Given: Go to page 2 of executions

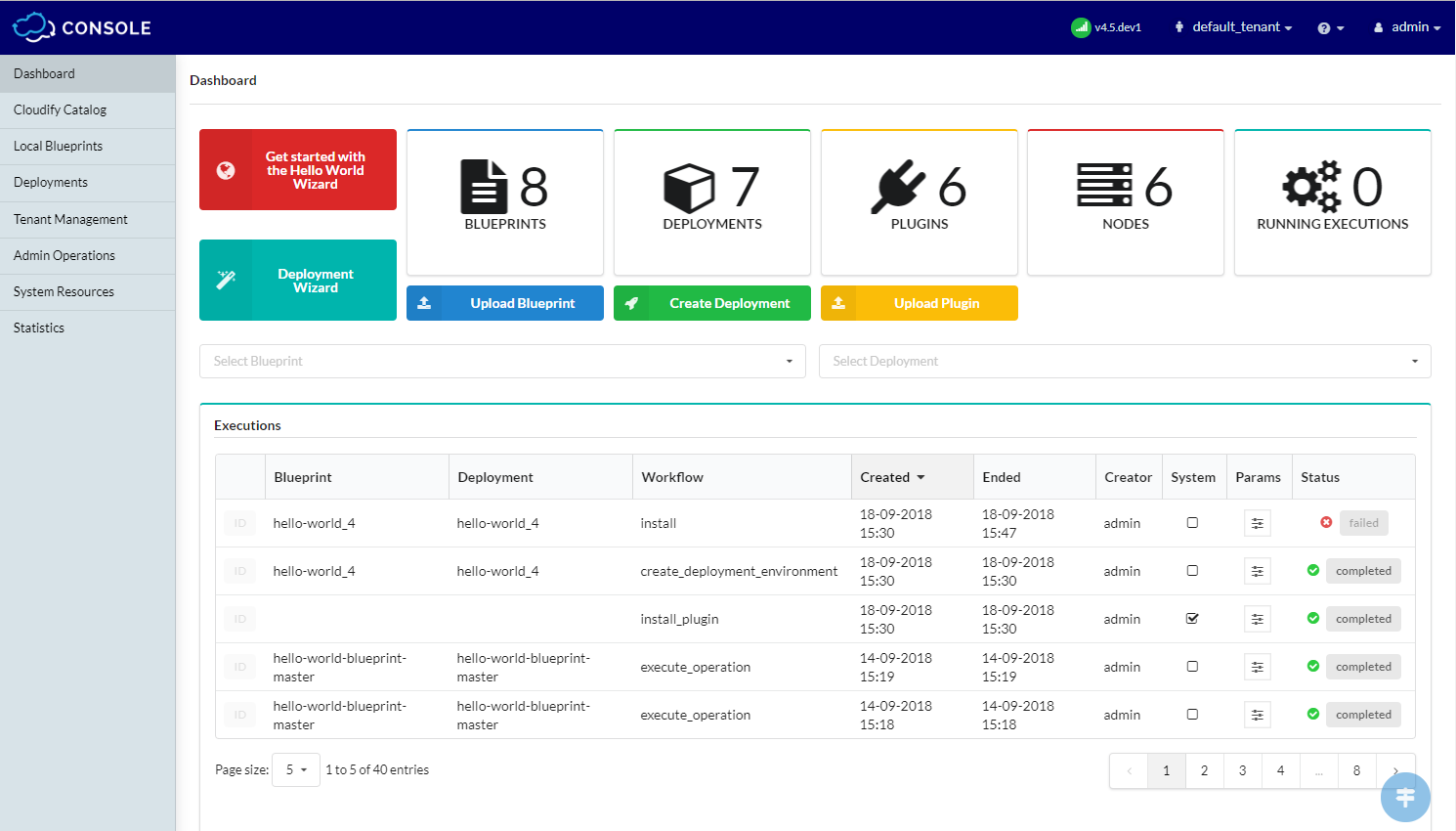Looking at the screenshot, I should click(1204, 770).
